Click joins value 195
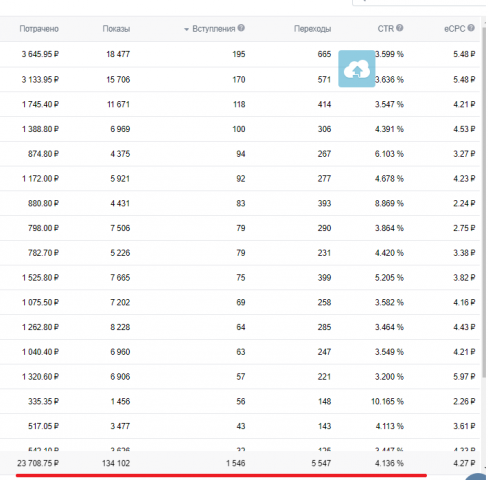 tap(239, 54)
